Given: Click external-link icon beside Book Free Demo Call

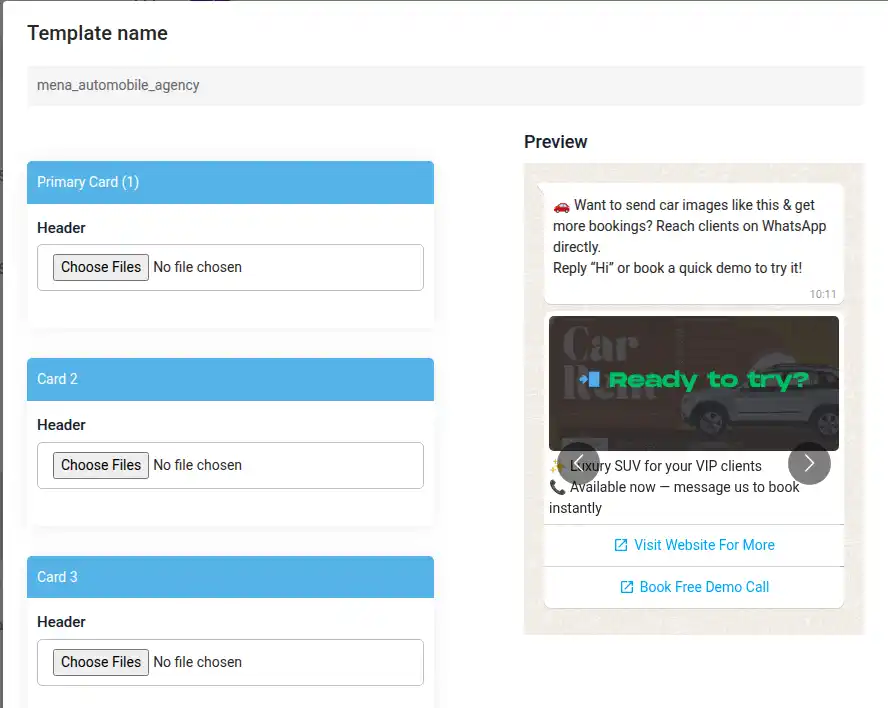Looking at the screenshot, I should coord(627,587).
